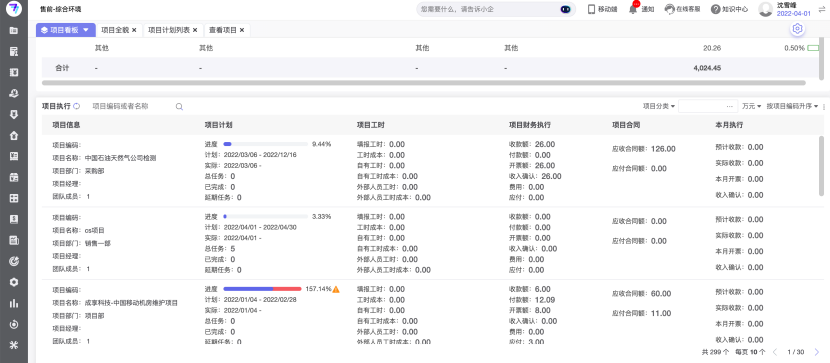Click the 售前-综合环境 title
Viewport: 830px width, 363px height.
pos(60,10)
